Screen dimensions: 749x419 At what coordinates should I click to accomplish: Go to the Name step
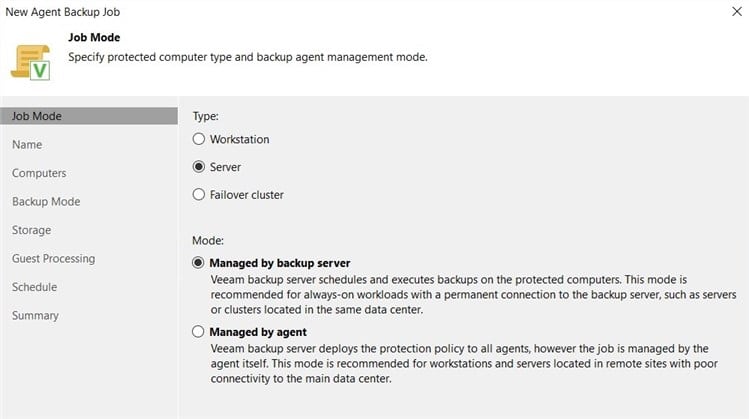[x=27, y=145]
